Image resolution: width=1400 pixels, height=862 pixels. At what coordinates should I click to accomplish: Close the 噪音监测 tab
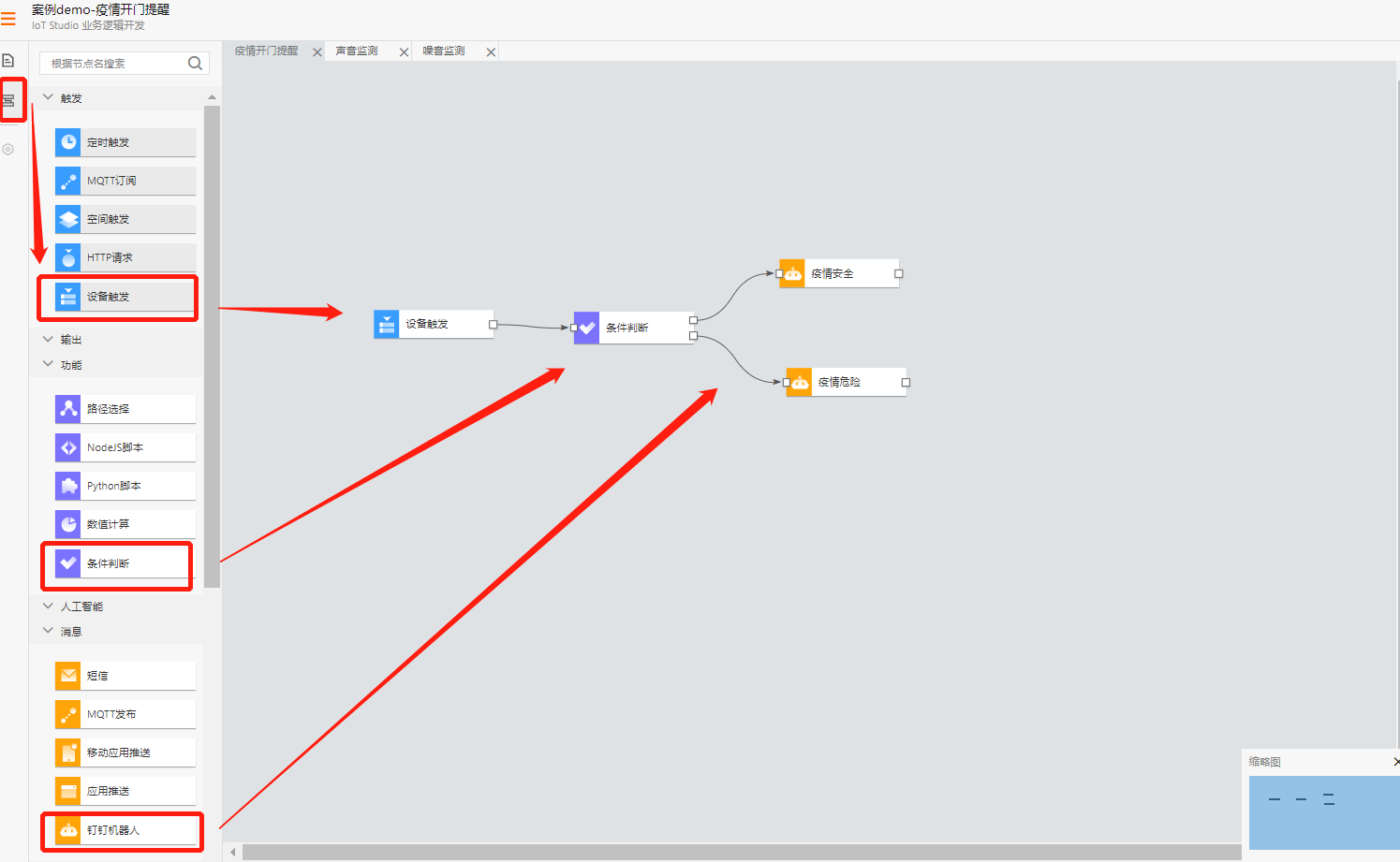click(491, 52)
